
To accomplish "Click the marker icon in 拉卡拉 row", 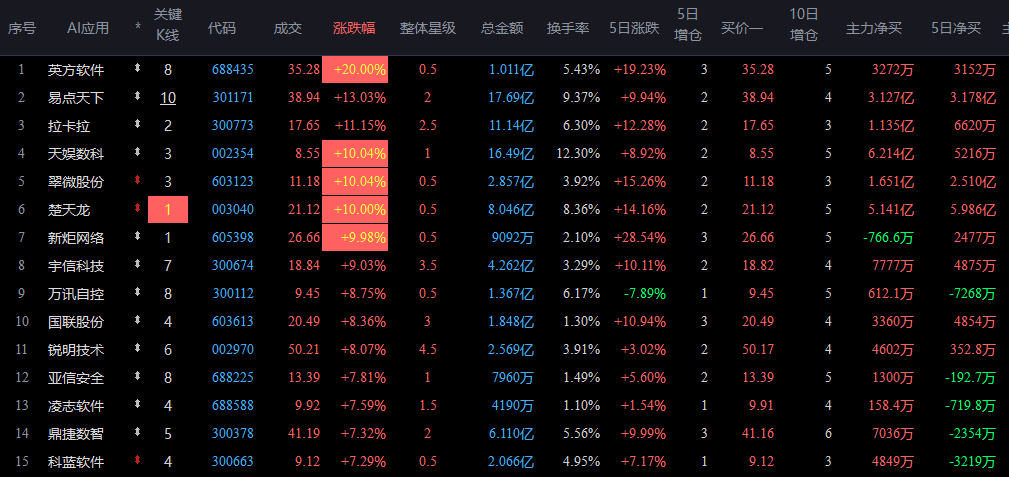I will 137,124.
